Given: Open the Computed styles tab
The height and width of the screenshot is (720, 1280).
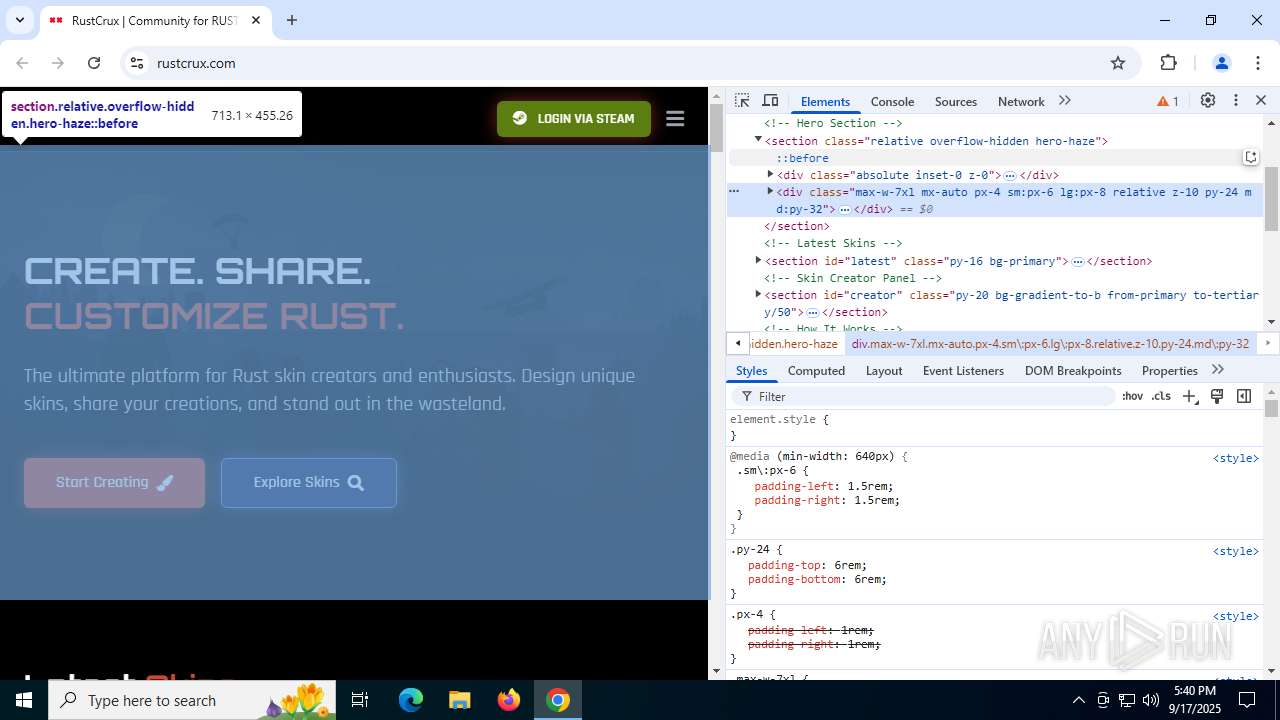Looking at the screenshot, I should coord(816,370).
